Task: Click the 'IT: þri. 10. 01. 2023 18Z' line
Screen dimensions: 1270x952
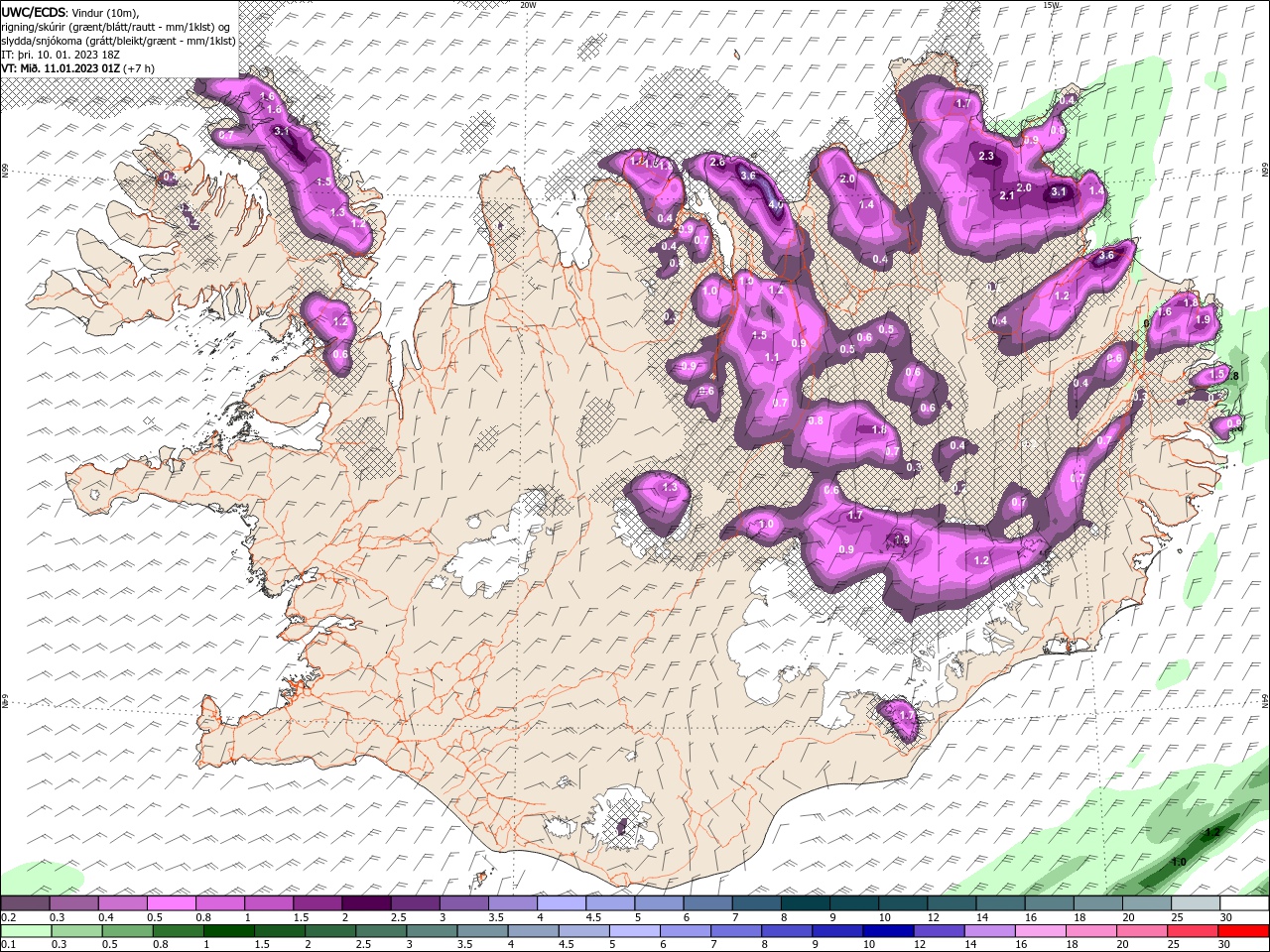Action: coord(62,55)
